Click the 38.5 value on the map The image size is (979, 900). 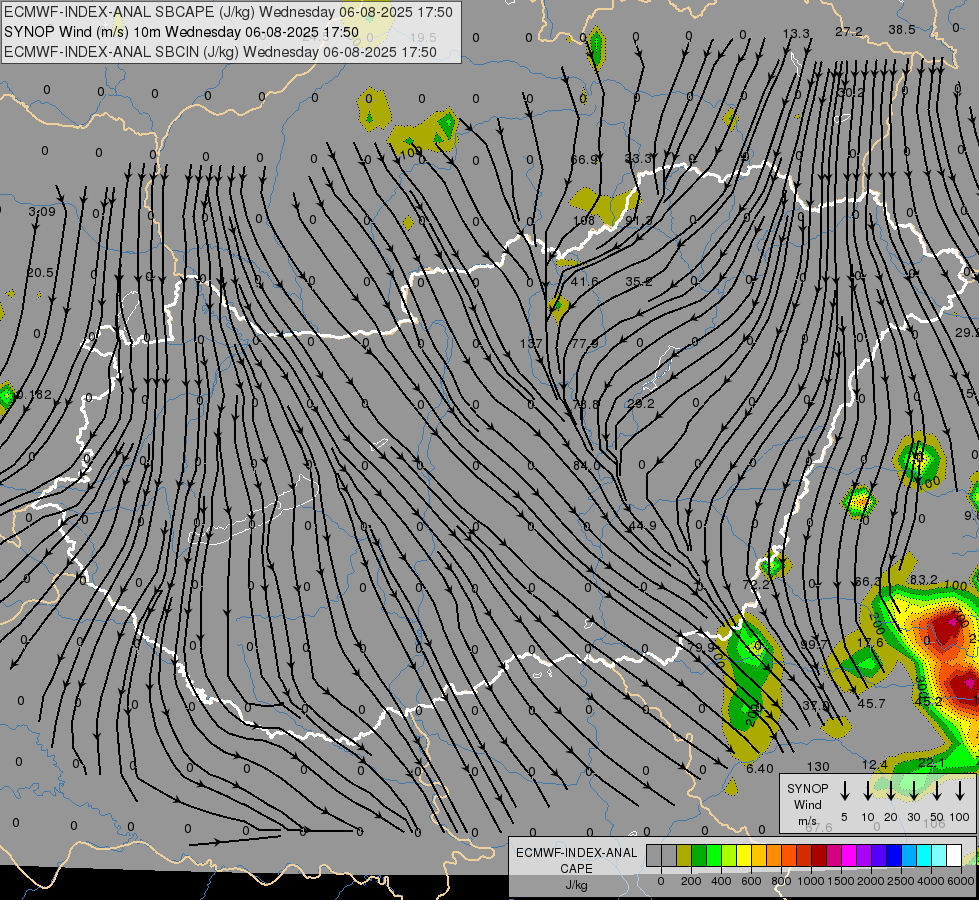pos(902,30)
